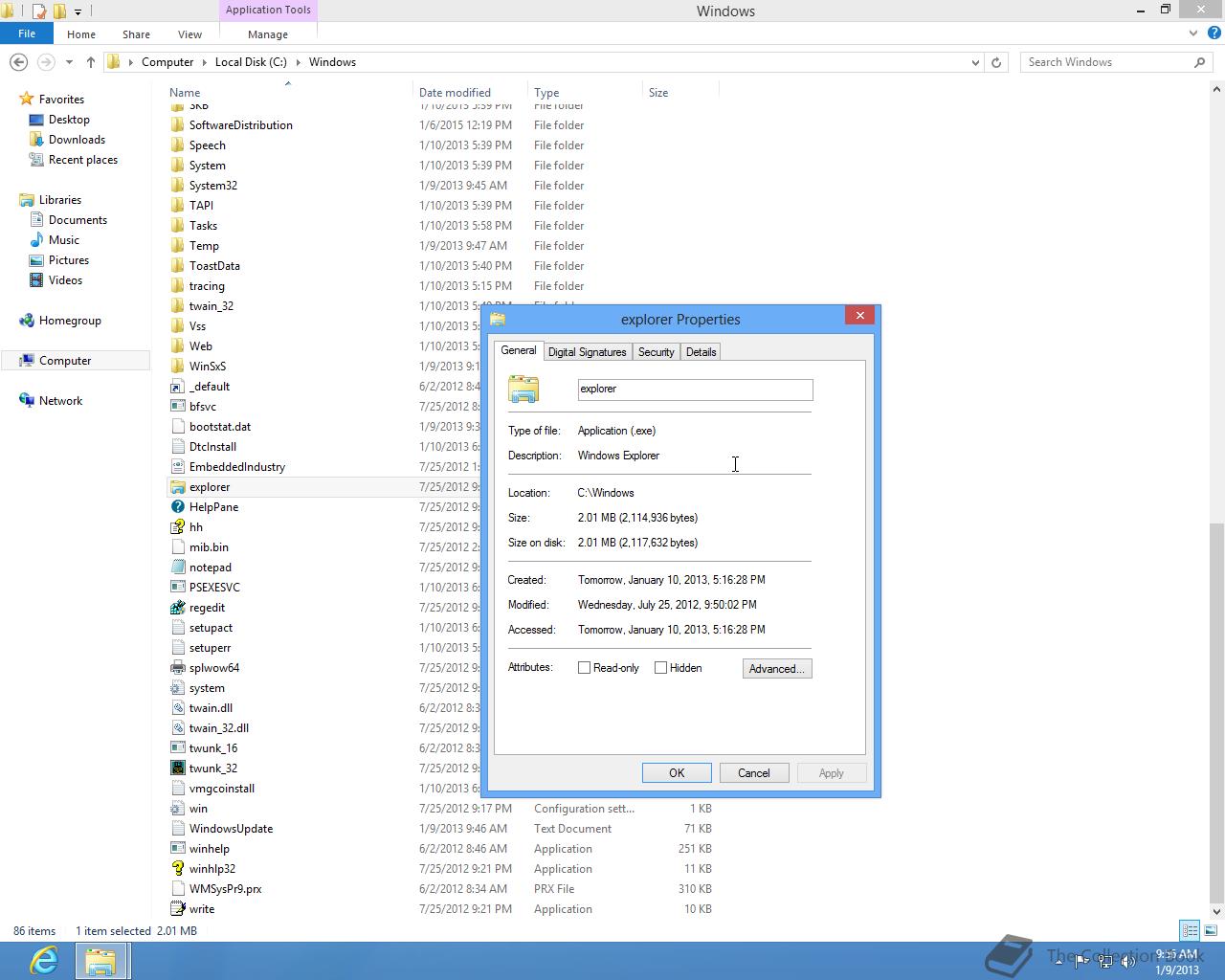Click the write application icon

[177, 909]
